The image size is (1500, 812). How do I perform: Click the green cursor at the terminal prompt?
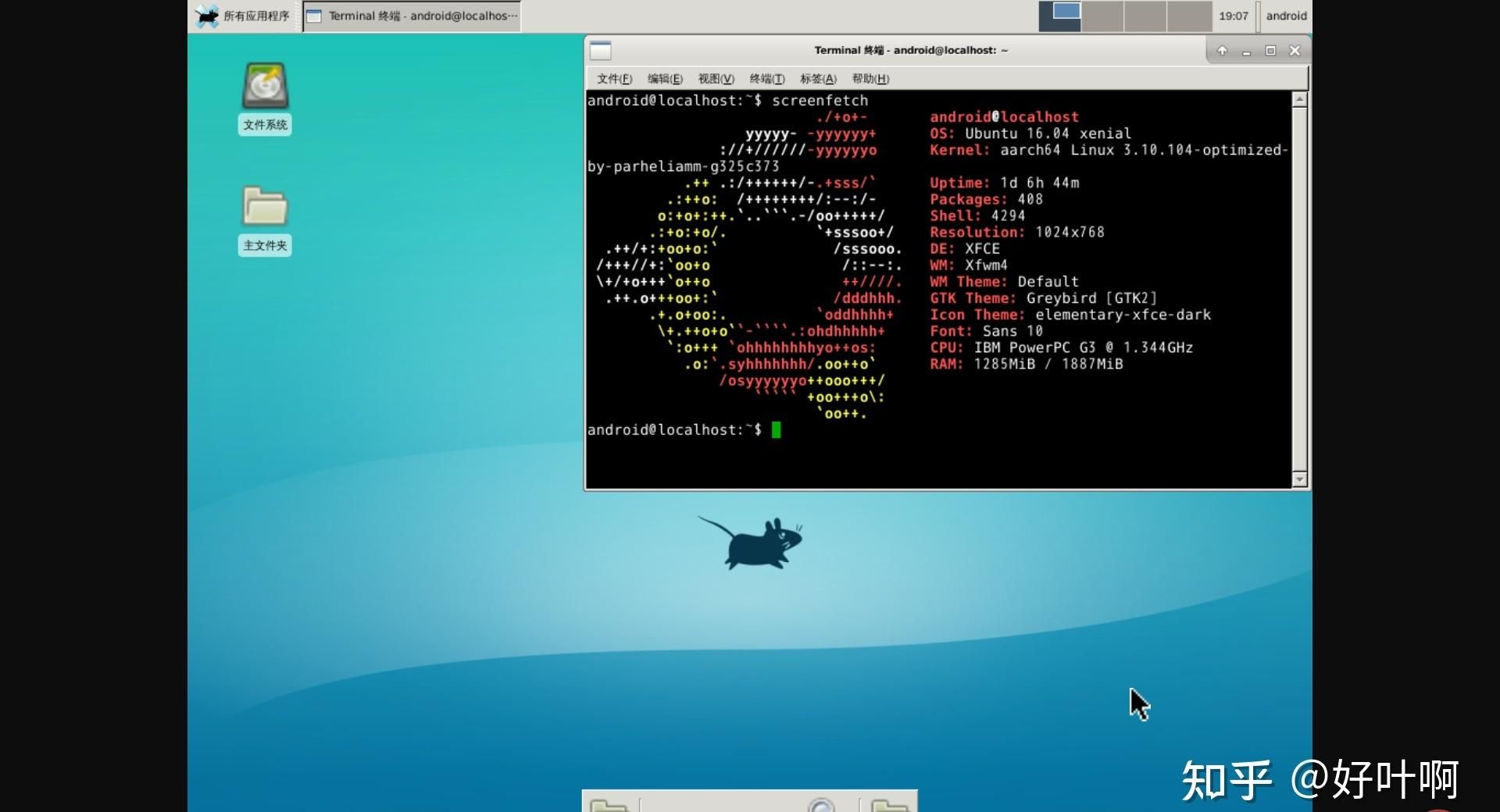[776, 429]
